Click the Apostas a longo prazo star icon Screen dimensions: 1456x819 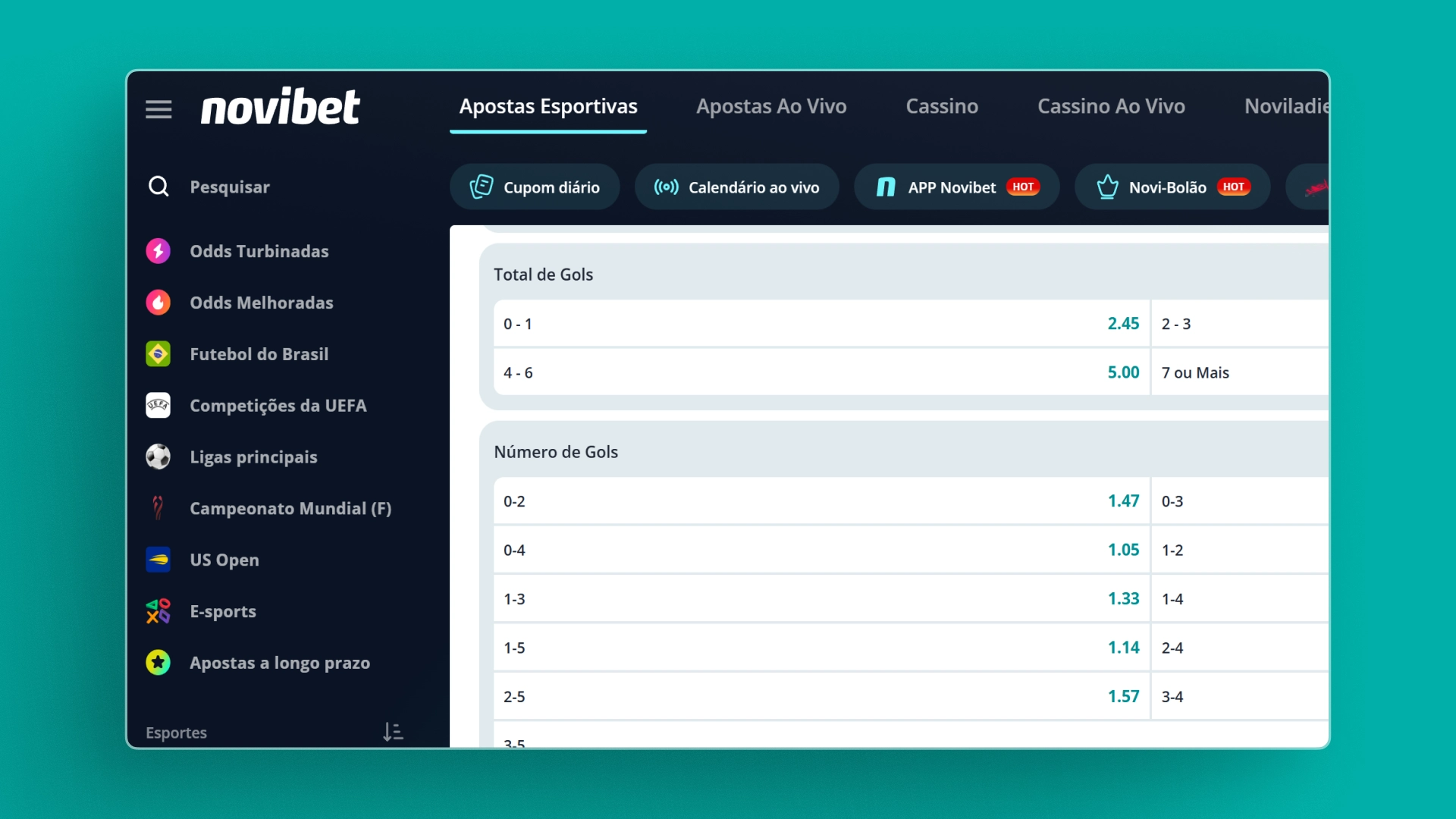tap(158, 663)
